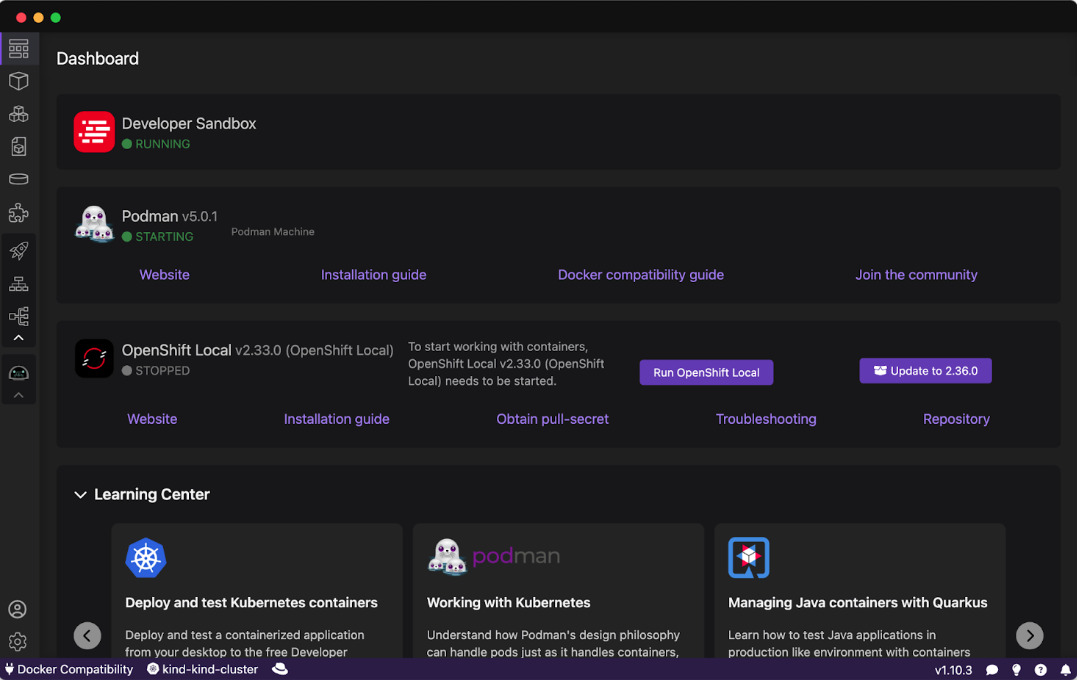Show next Learning Center card
This screenshot has height=680, width=1077.
click(1029, 635)
